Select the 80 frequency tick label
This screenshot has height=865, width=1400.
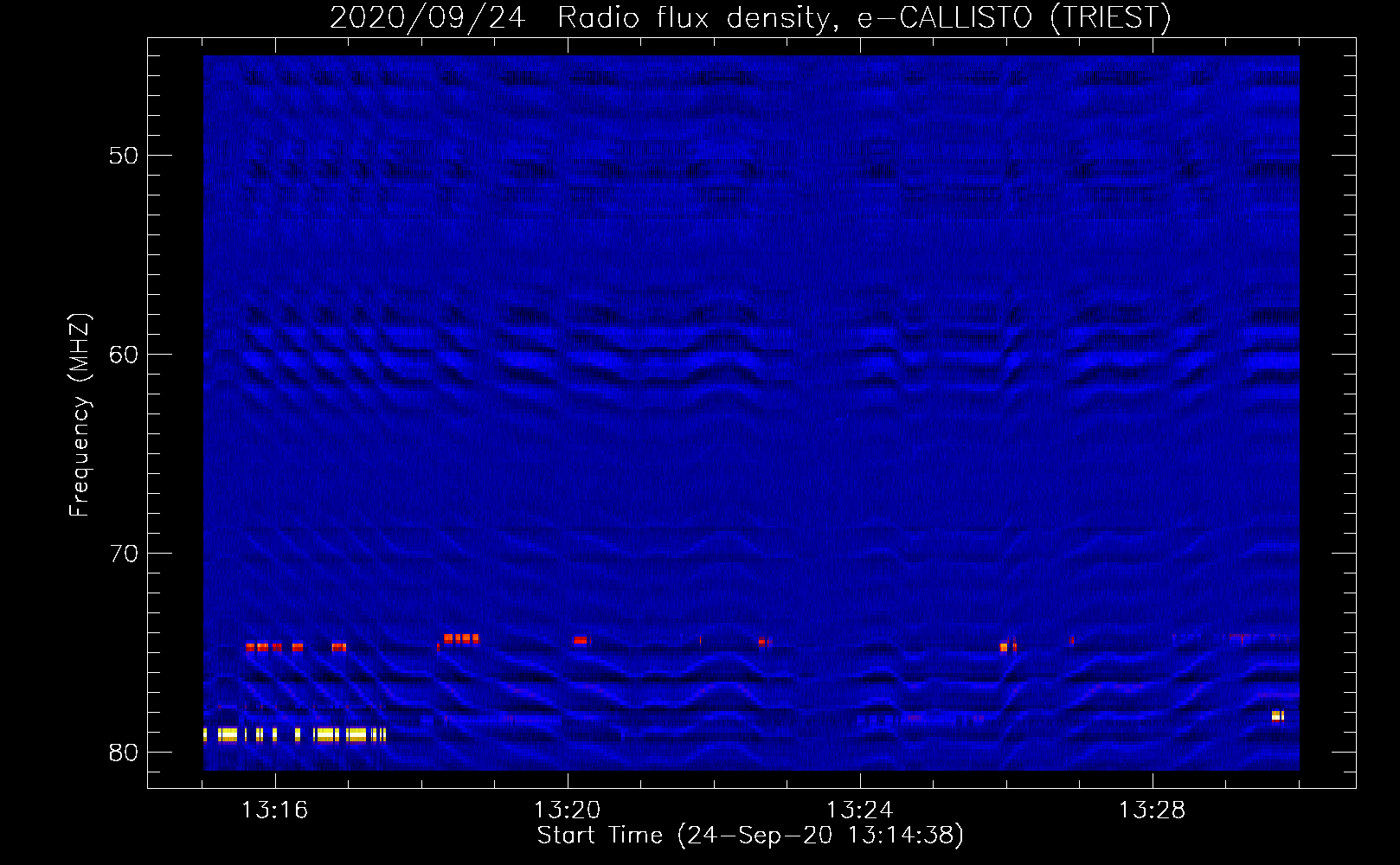124,753
